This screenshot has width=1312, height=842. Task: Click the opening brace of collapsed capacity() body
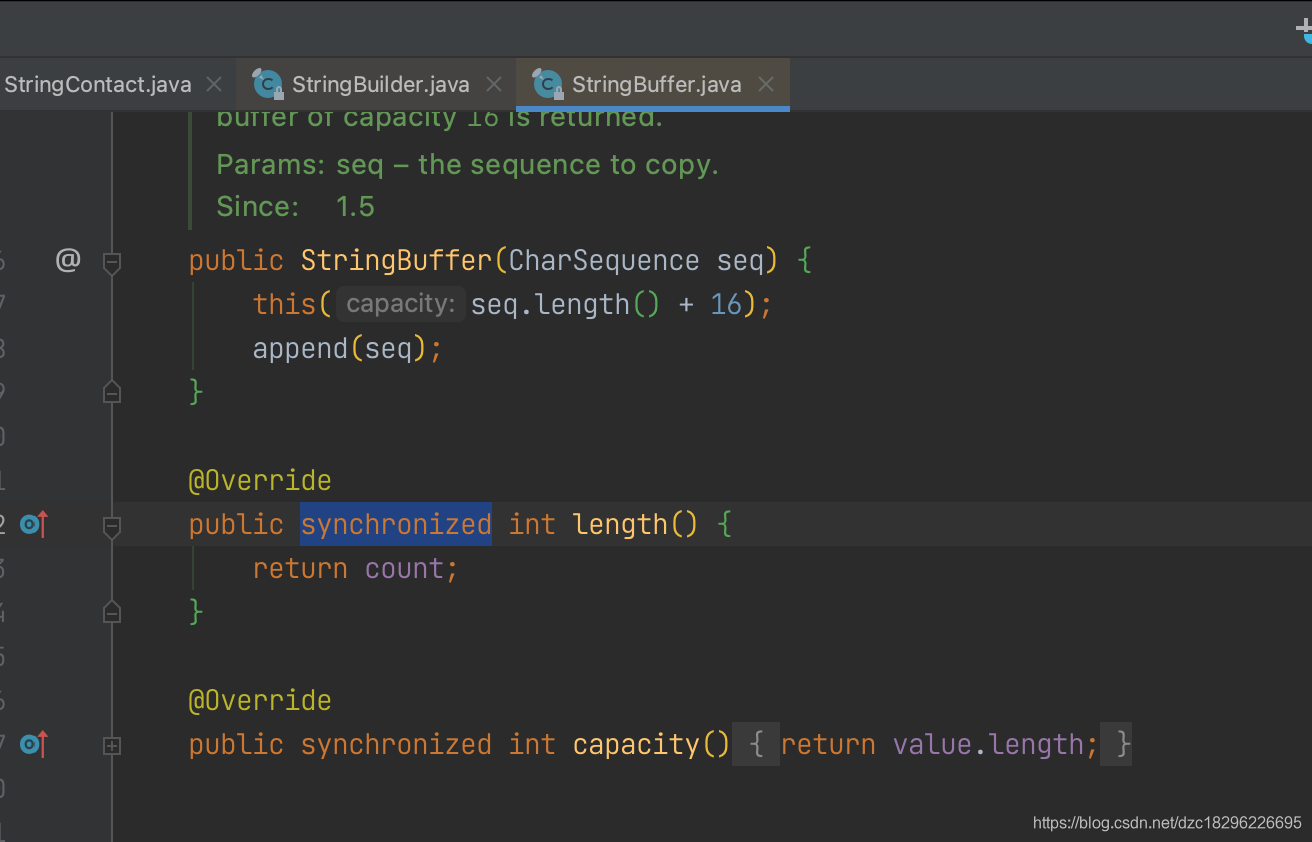point(756,744)
